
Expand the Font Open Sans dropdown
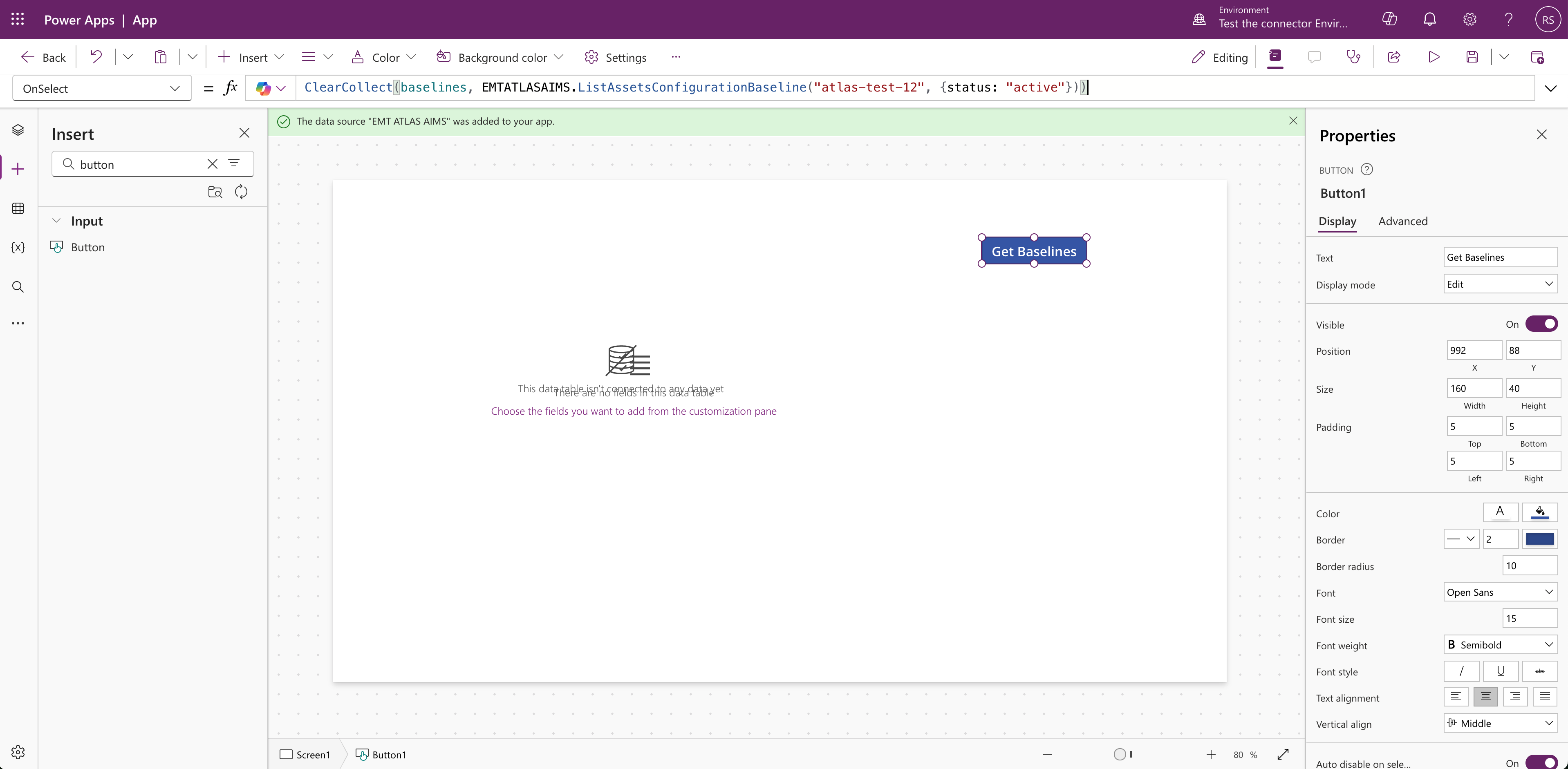[1500, 592]
